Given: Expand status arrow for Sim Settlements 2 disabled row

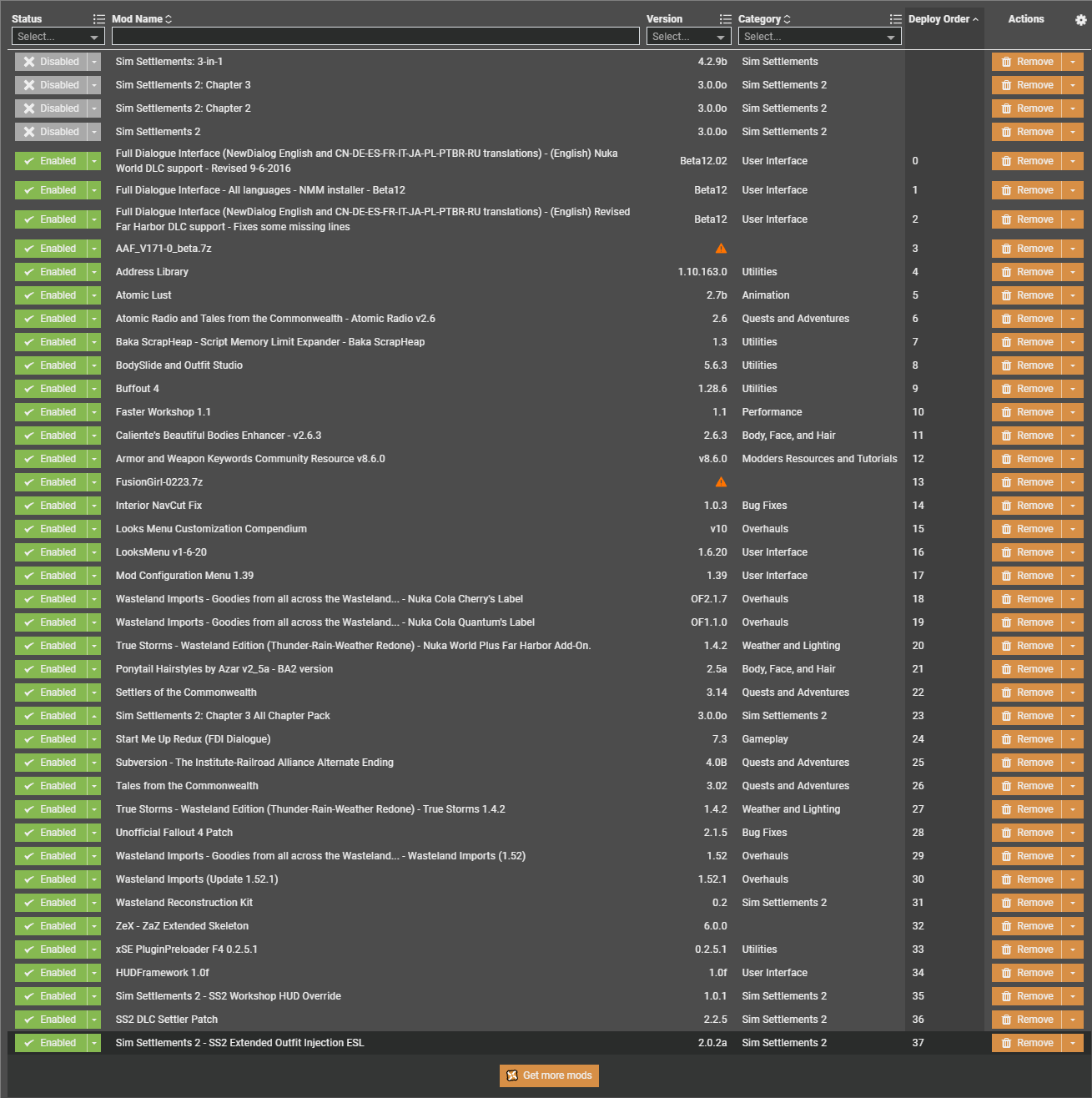Looking at the screenshot, I should pos(94,132).
